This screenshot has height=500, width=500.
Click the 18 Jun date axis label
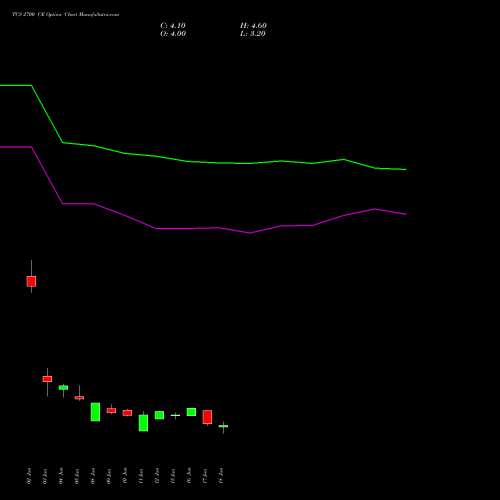221,476
